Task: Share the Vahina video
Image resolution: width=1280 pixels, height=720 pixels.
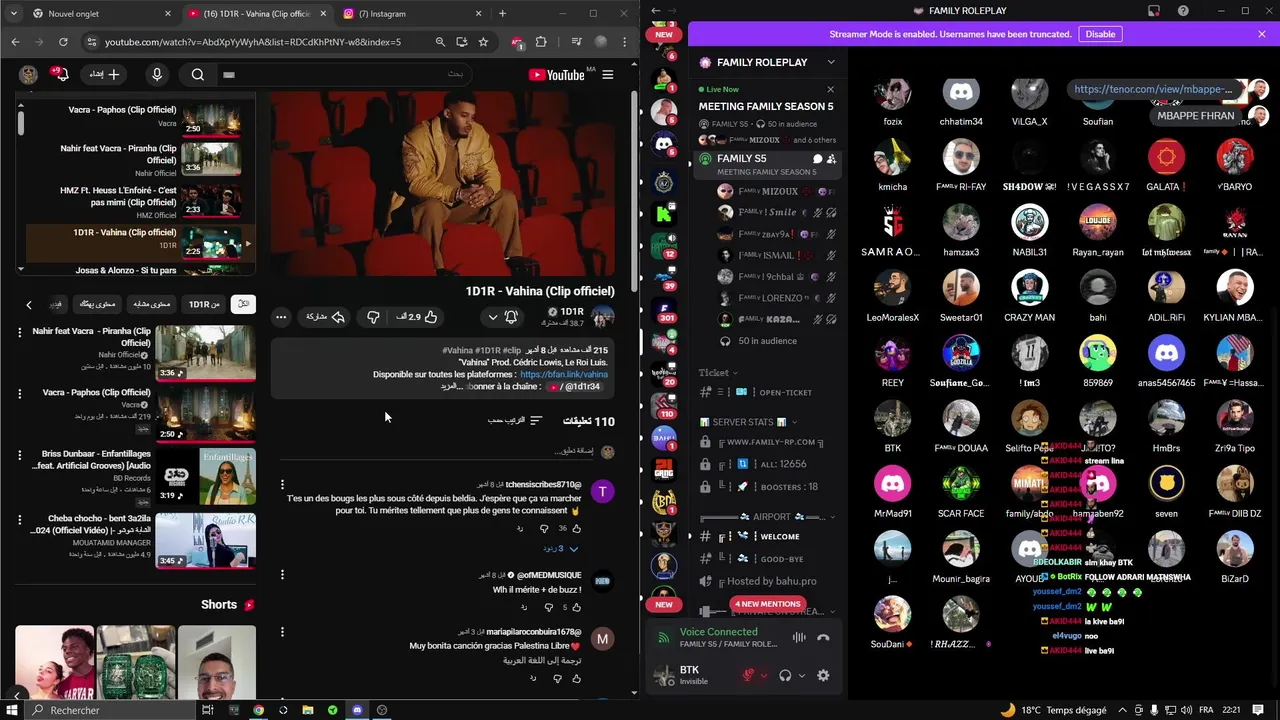Action: pyautogui.click(x=325, y=317)
